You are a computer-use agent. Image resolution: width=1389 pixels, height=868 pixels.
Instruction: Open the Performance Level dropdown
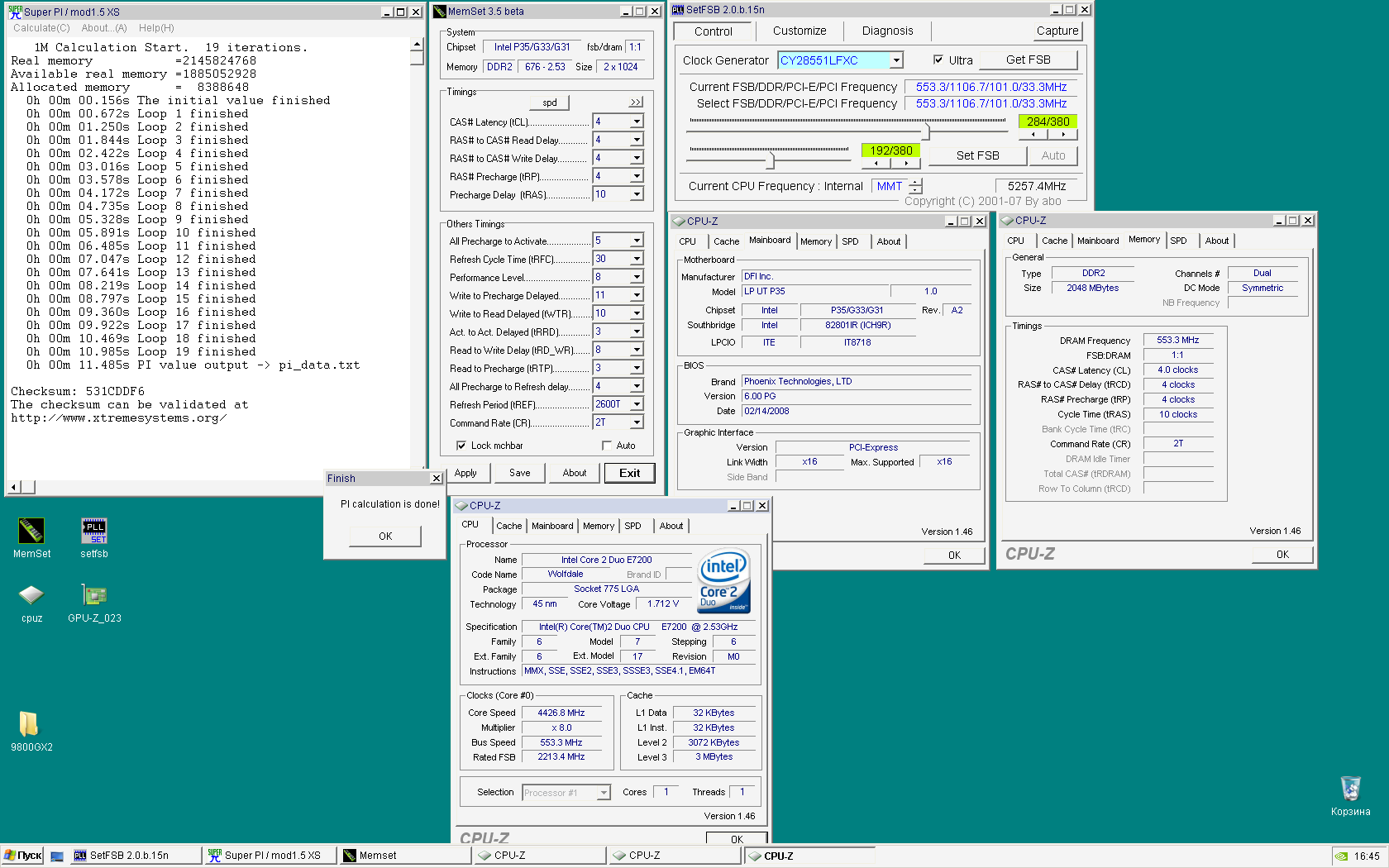[637, 277]
